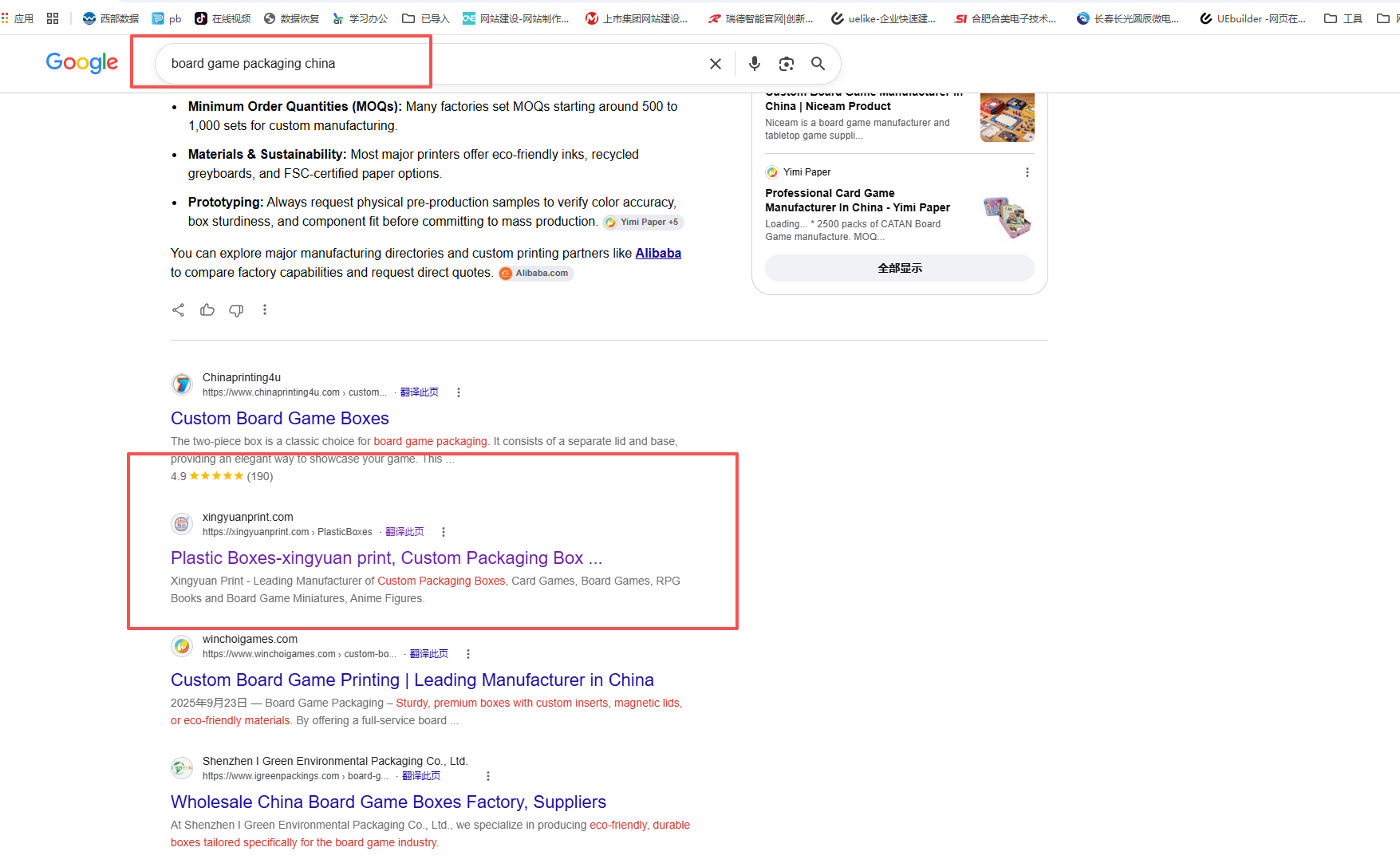The image size is (1400, 867).
Task: Open the 西部数据 bookmark
Action: click(x=111, y=18)
